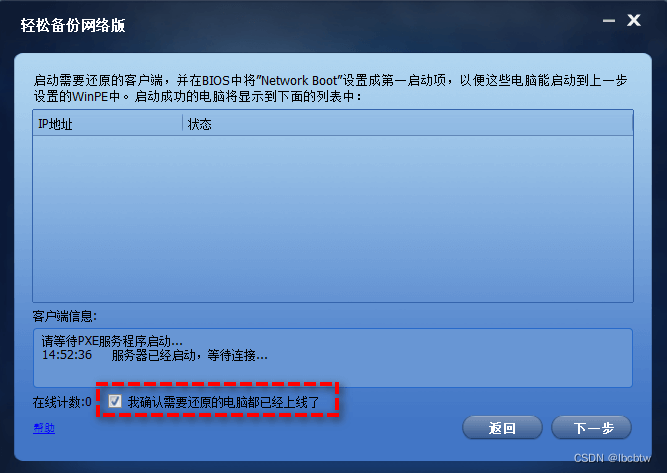Click the 轻松备份网络版 title text
This screenshot has width=667, height=473.
click(73, 25)
